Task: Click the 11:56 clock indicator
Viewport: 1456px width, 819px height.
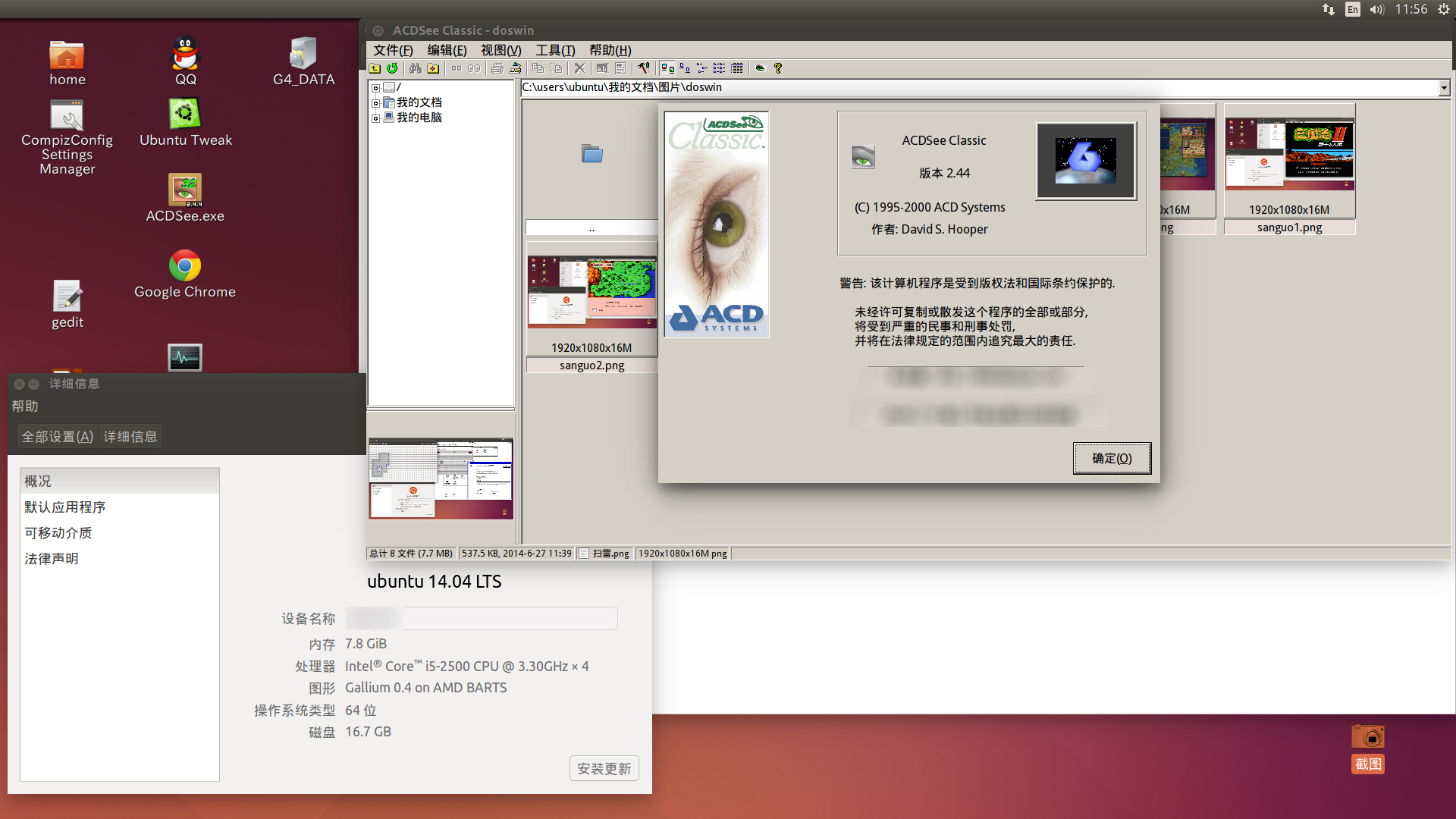Action: pyautogui.click(x=1411, y=9)
